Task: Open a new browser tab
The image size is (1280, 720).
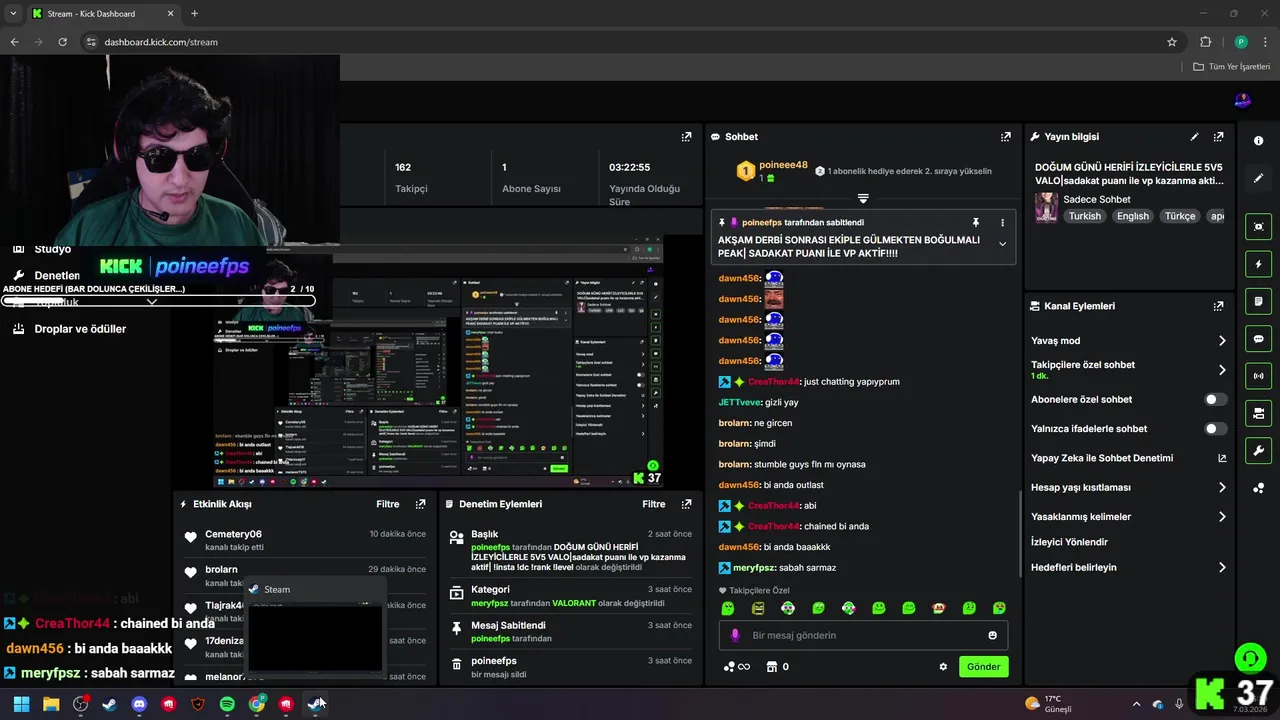Action: point(194,14)
